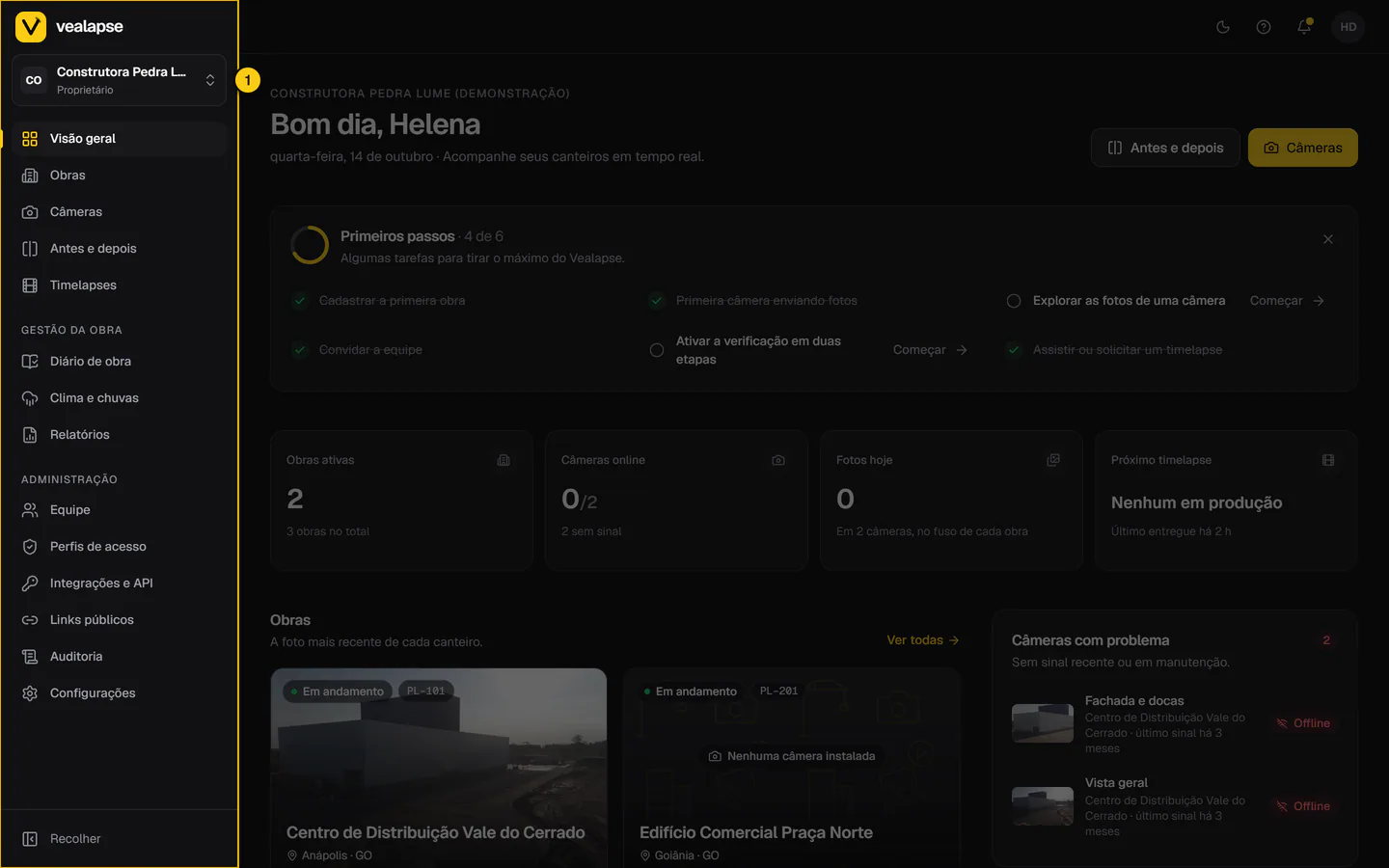Check Ativar a verificação em duas etapas circle

(x=657, y=350)
